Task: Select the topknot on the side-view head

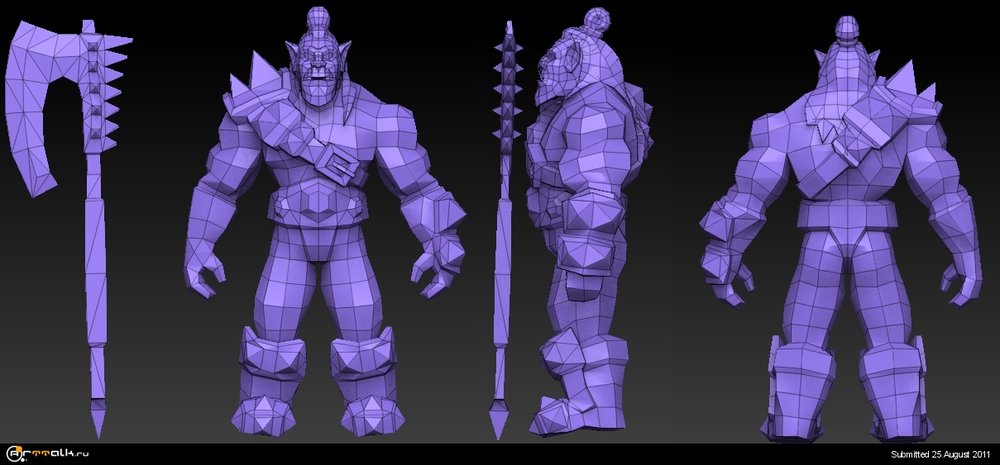Action: (598, 20)
